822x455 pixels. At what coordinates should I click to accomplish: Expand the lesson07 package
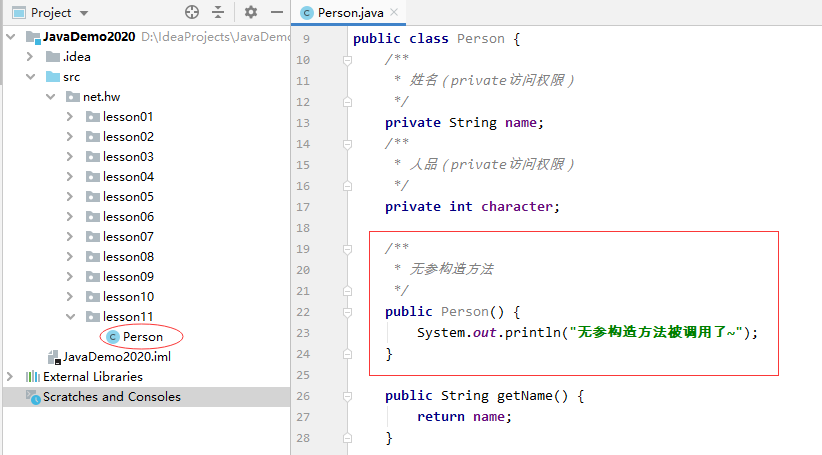(70, 237)
